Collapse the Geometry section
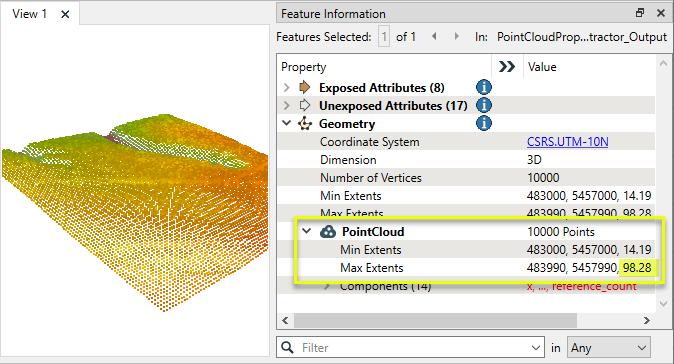 [x=287, y=123]
